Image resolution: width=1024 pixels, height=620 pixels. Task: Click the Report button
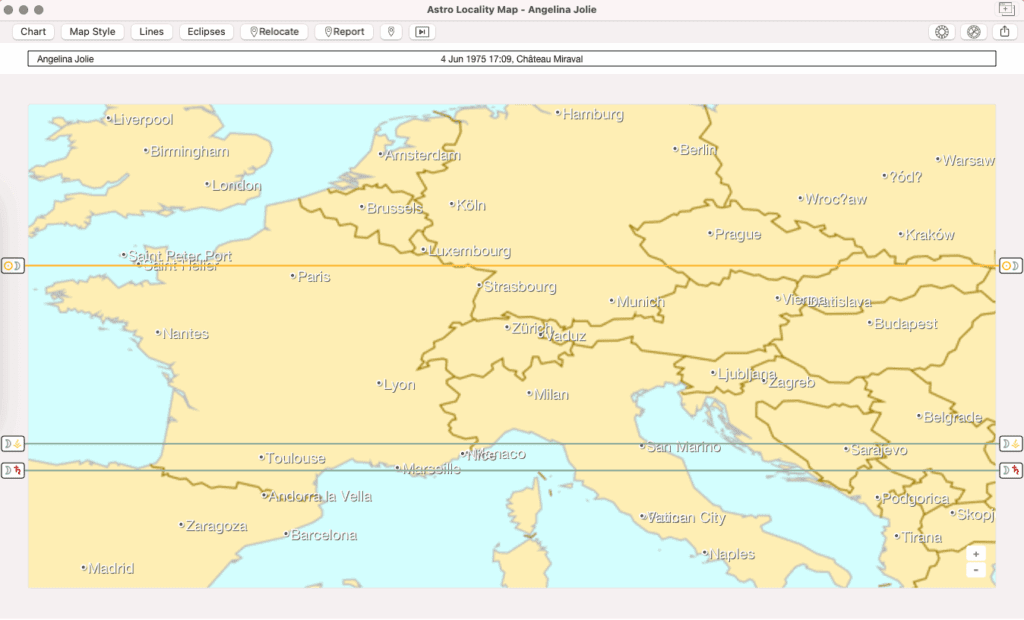(344, 32)
